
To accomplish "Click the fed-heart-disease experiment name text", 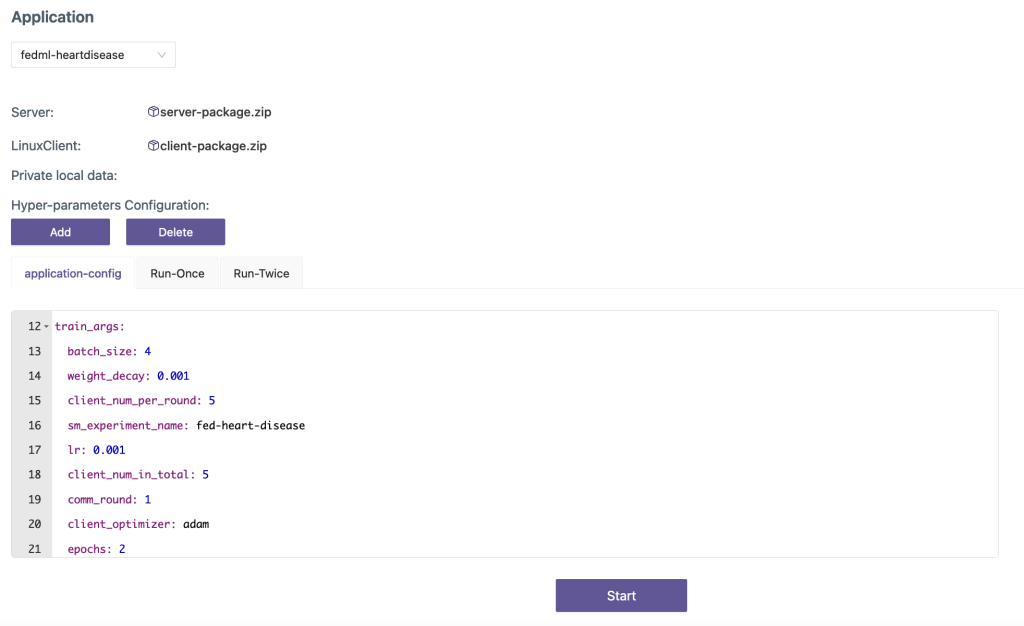I will coord(251,426).
